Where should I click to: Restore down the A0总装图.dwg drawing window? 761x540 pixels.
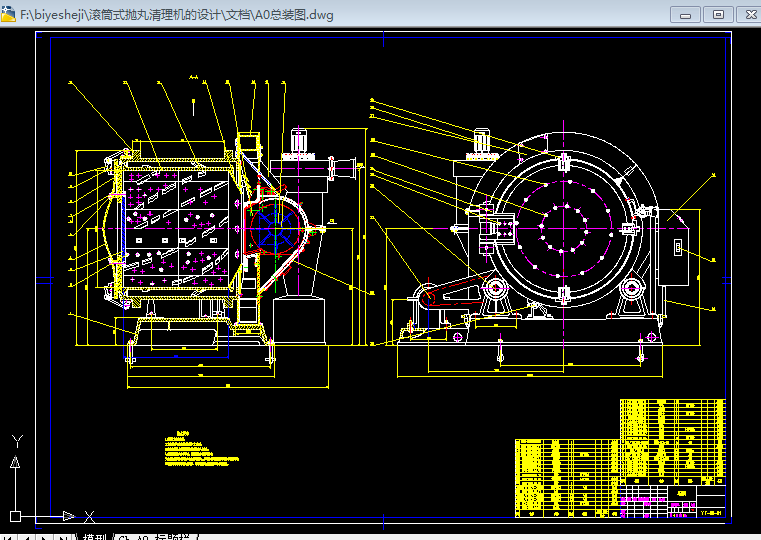tap(718, 15)
